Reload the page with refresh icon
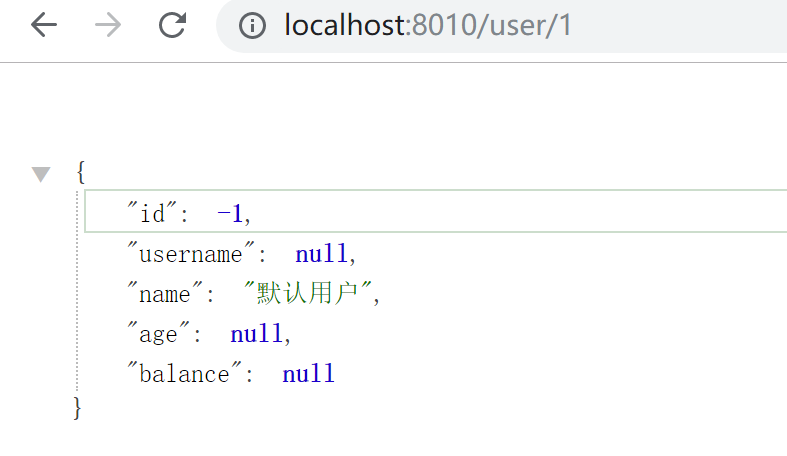The width and height of the screenshot is (787, 456). (x=172, y=25)
